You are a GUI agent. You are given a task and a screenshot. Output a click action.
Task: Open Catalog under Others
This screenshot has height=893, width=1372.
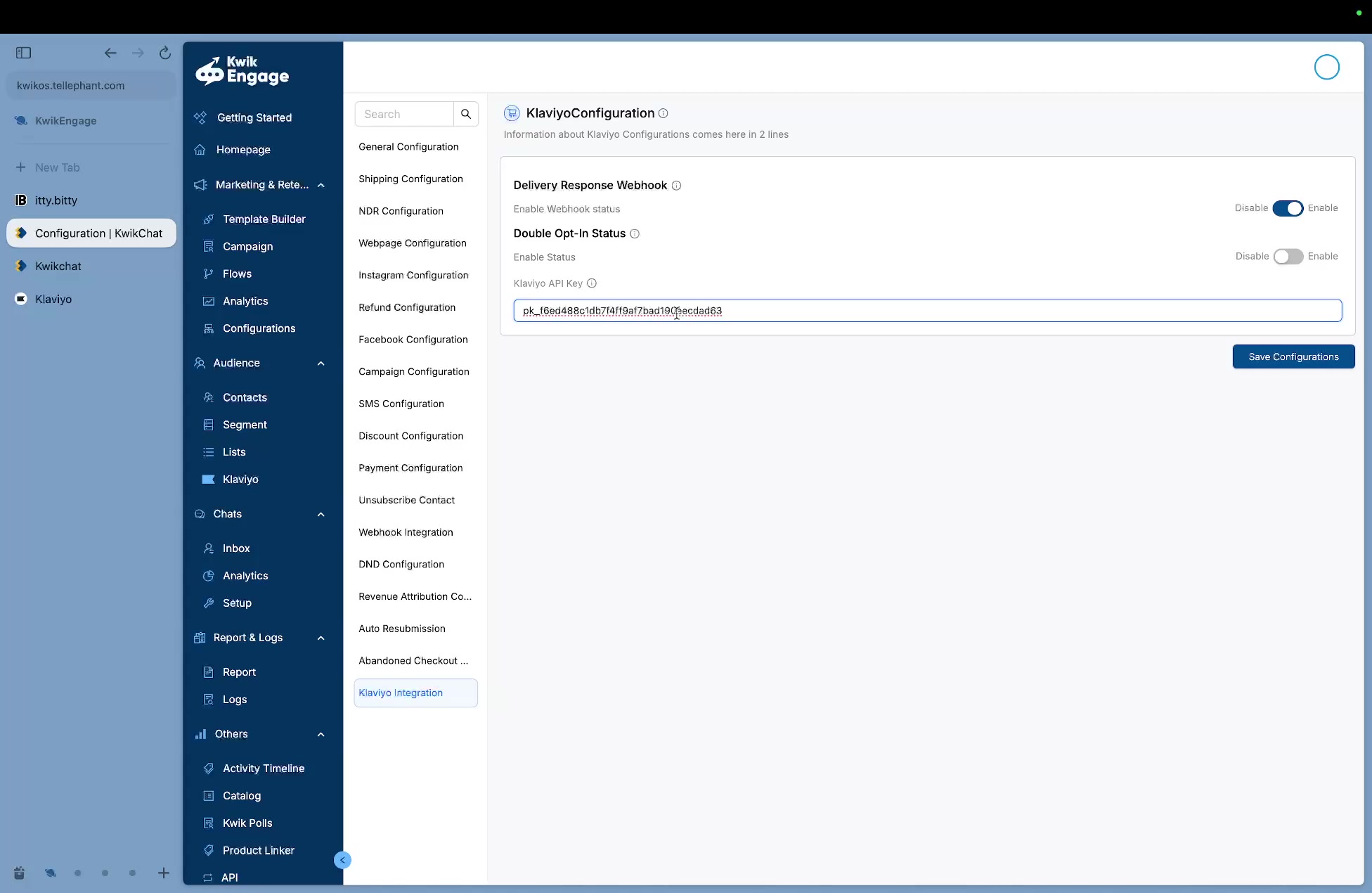(242, 796)
